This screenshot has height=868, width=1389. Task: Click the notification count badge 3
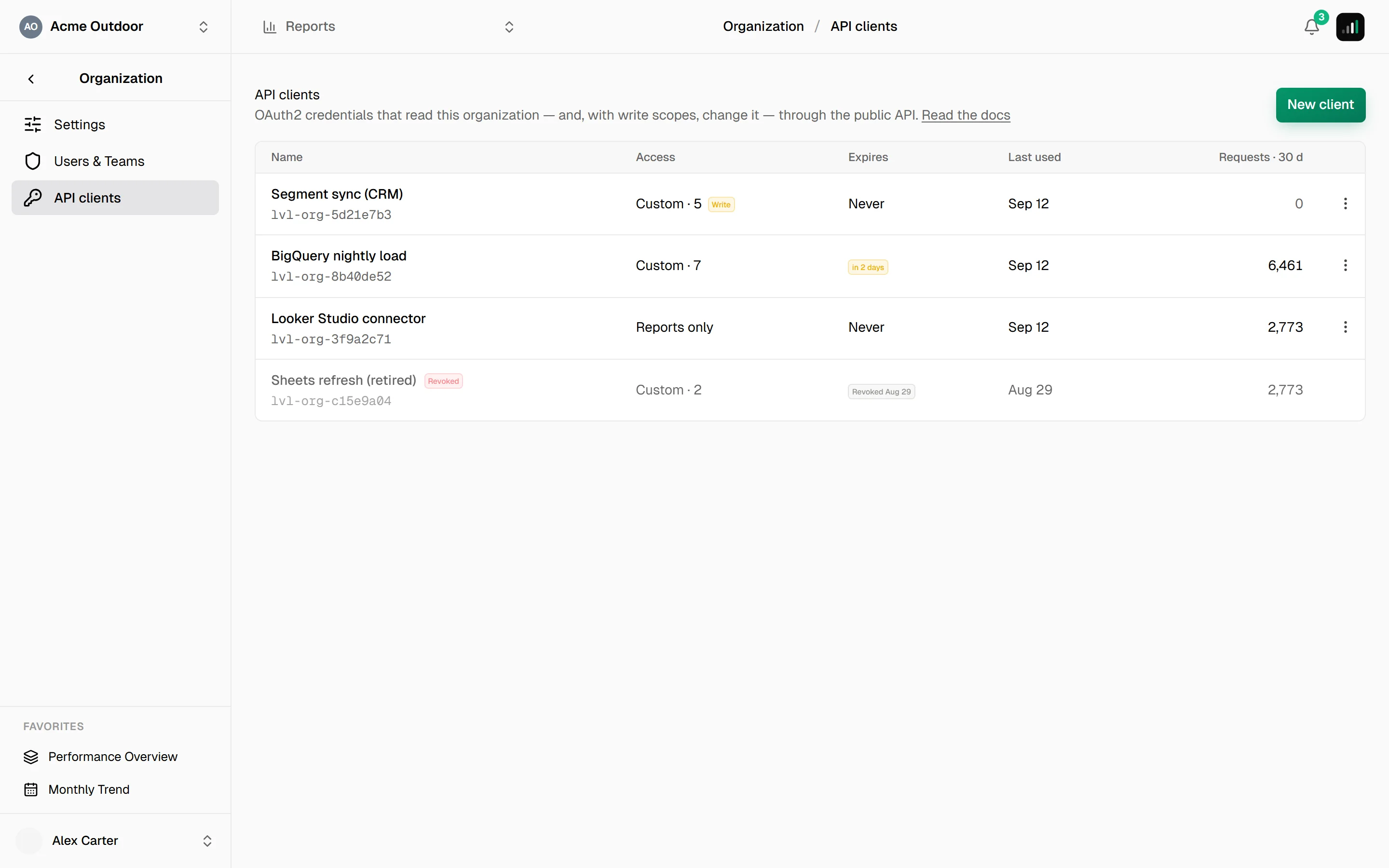click(1321, 17)
